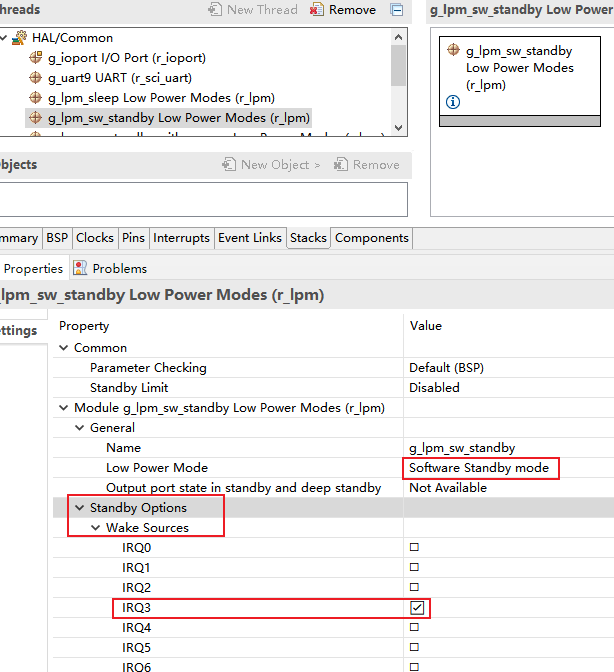
Task: Click the HAL/Common thread icon
Action: coord(19,38)
